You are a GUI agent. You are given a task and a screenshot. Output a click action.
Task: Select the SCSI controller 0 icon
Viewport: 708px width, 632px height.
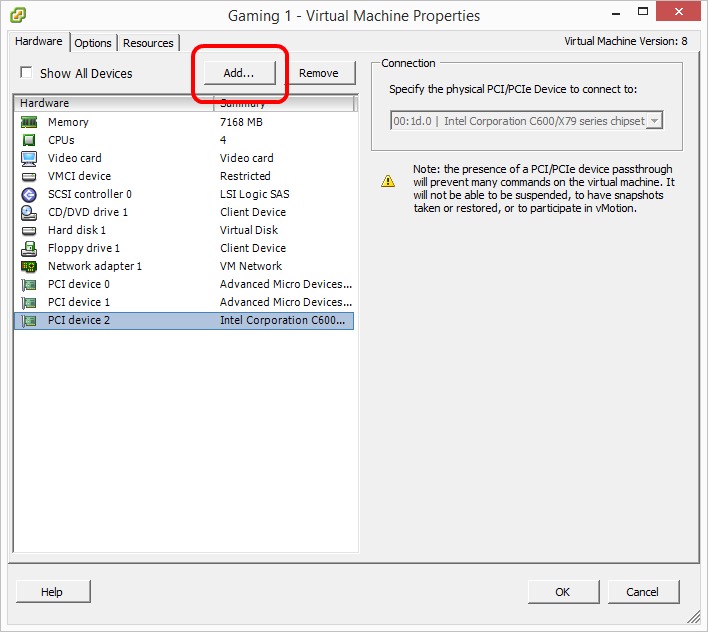29,194
